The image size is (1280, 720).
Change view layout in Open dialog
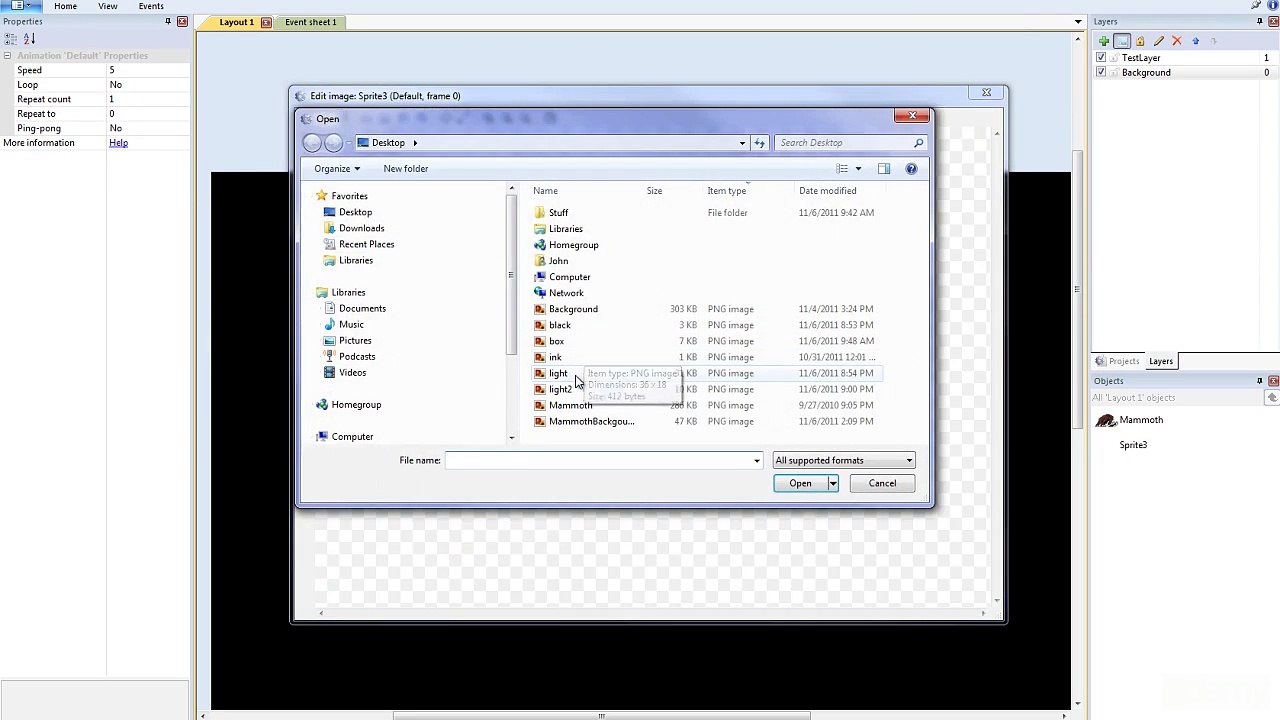point(842,169)
